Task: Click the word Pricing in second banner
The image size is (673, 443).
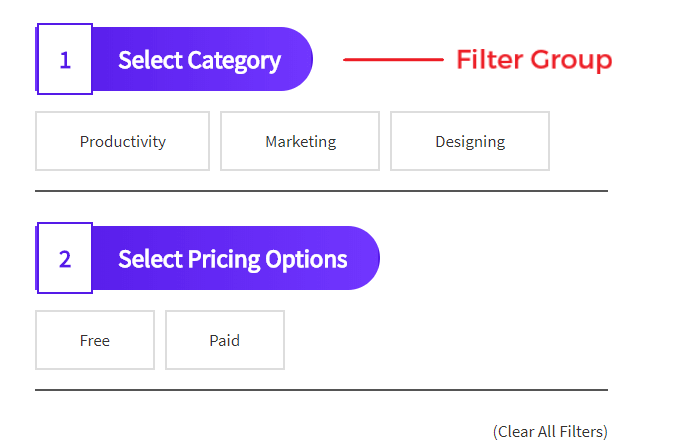Action: [x=224, y=260]
